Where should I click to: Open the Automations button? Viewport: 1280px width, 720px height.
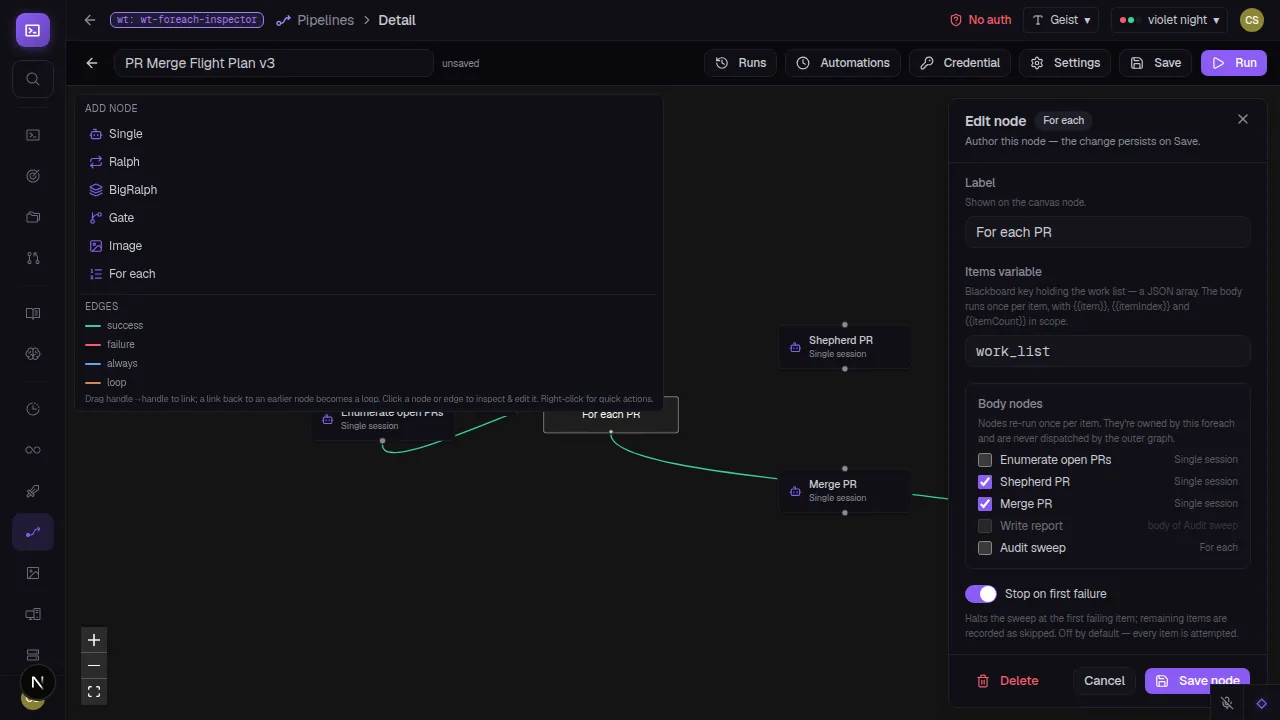coord(843,63)
